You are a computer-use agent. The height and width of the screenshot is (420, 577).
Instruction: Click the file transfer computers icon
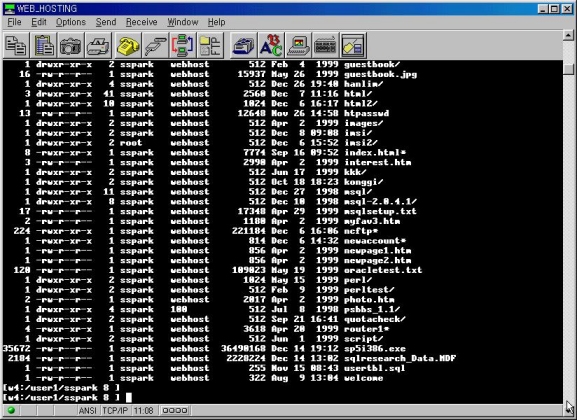pyautogui.click(x=183, y=45)
